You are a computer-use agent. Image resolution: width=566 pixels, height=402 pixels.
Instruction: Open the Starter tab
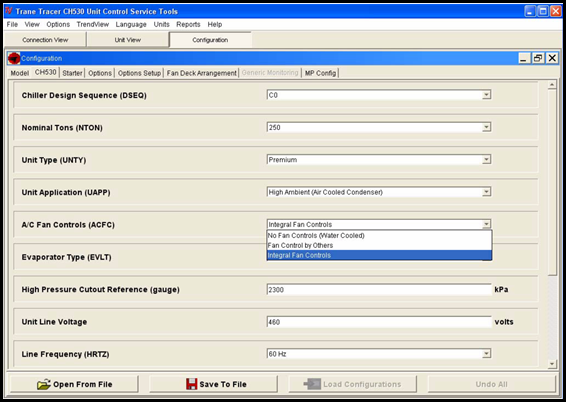coord(72,73)
